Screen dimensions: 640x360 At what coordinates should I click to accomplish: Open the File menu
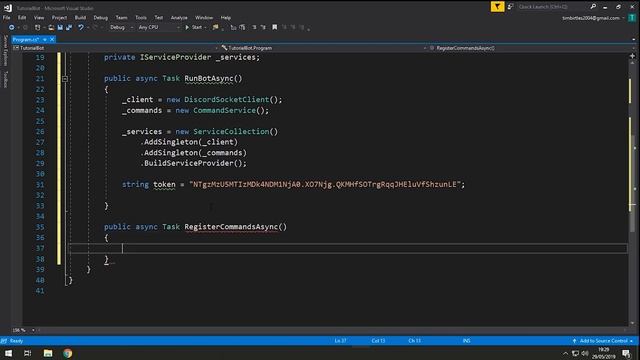7,18
